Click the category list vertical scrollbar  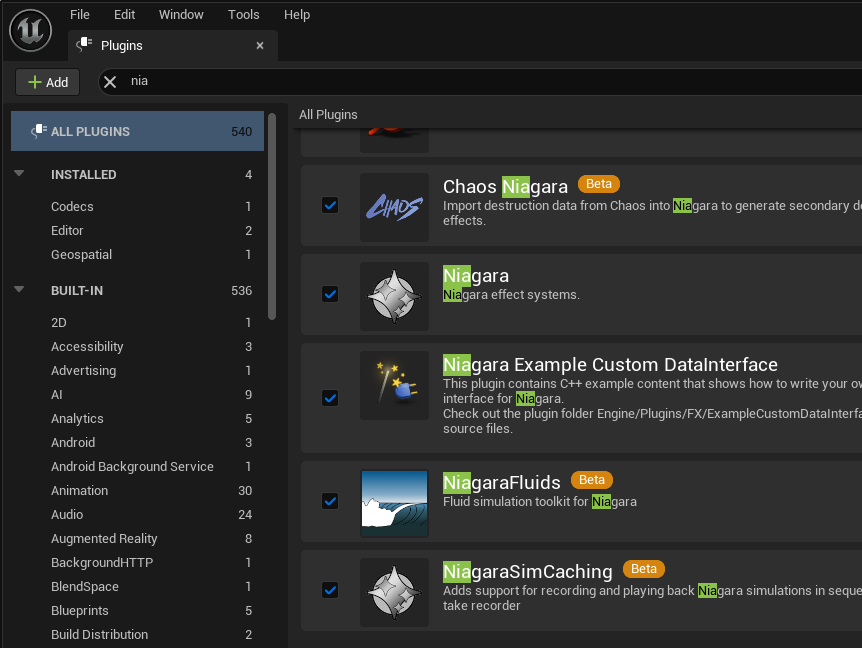(x=272, y=216)
